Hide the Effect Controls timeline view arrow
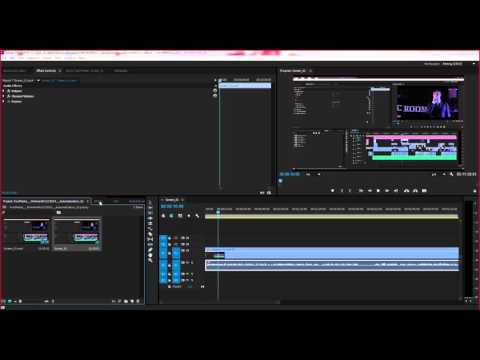 [215, 80]
